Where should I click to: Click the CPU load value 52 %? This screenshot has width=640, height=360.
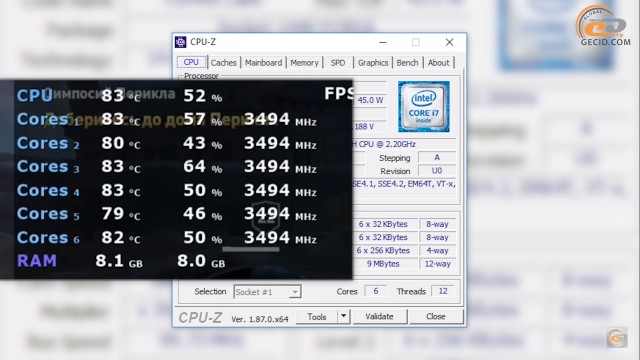coord(202,96)
